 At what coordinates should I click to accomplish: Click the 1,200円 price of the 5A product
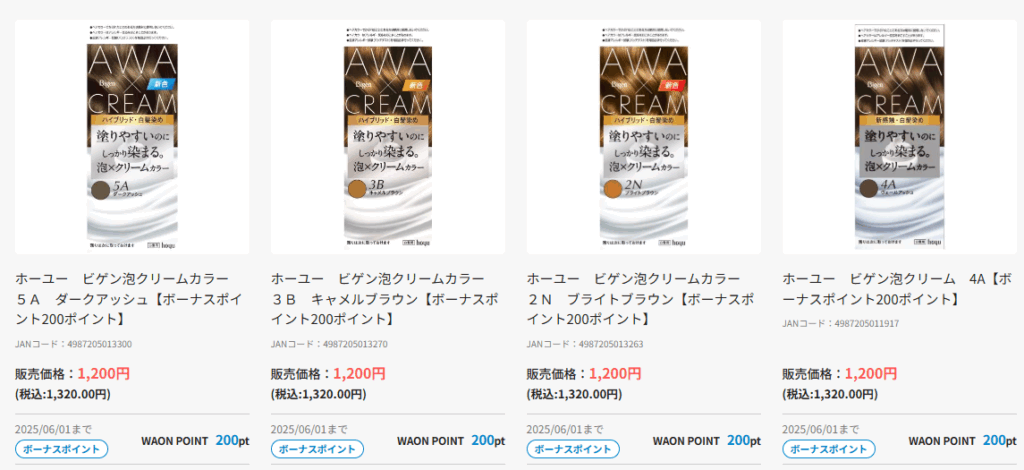[103, 373]
